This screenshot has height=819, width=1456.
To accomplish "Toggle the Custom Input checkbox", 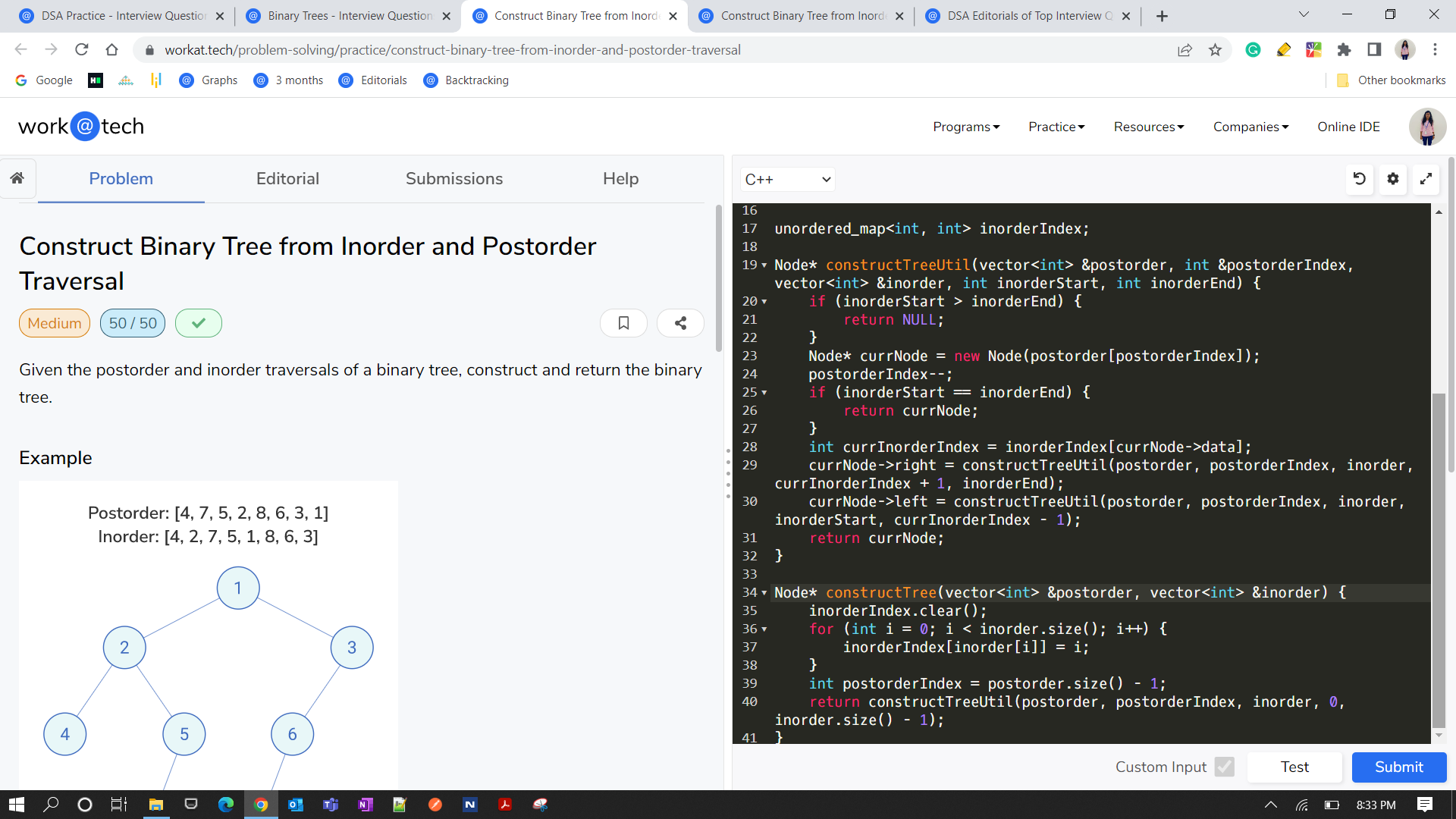I will (x=1224, y=767).
